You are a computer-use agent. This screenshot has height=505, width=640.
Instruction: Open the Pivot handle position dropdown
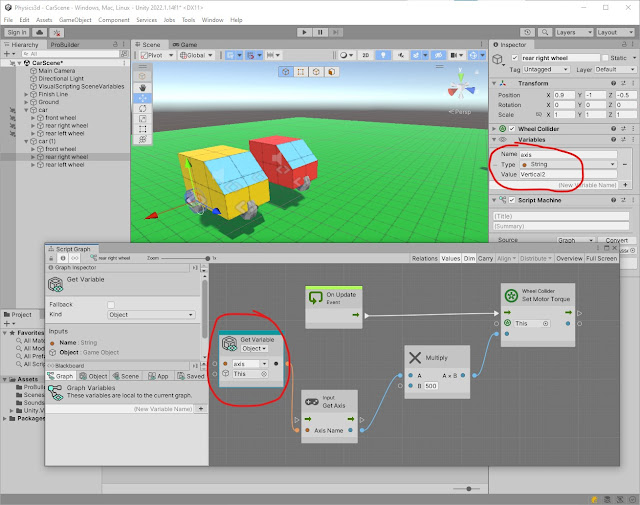157,55
